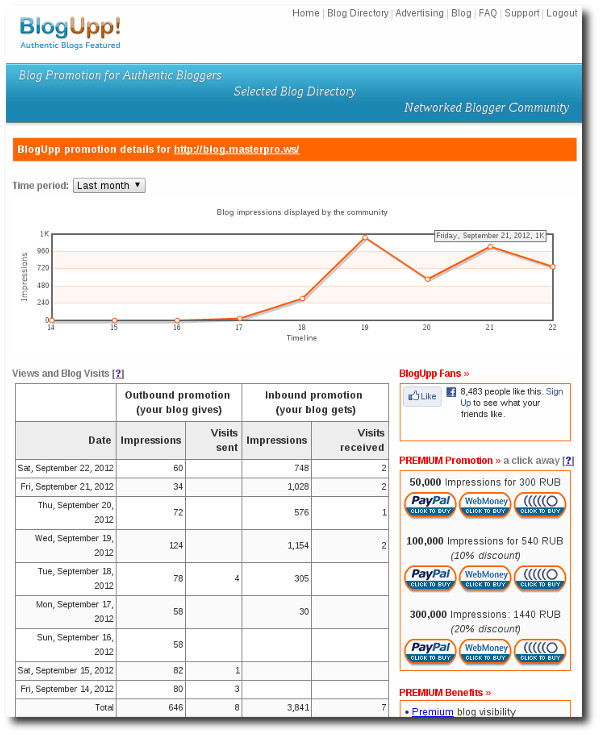Buy 50,000 impressions via PayPal
The height and width of the screenshot is (735, 600).
click(430, 505)
